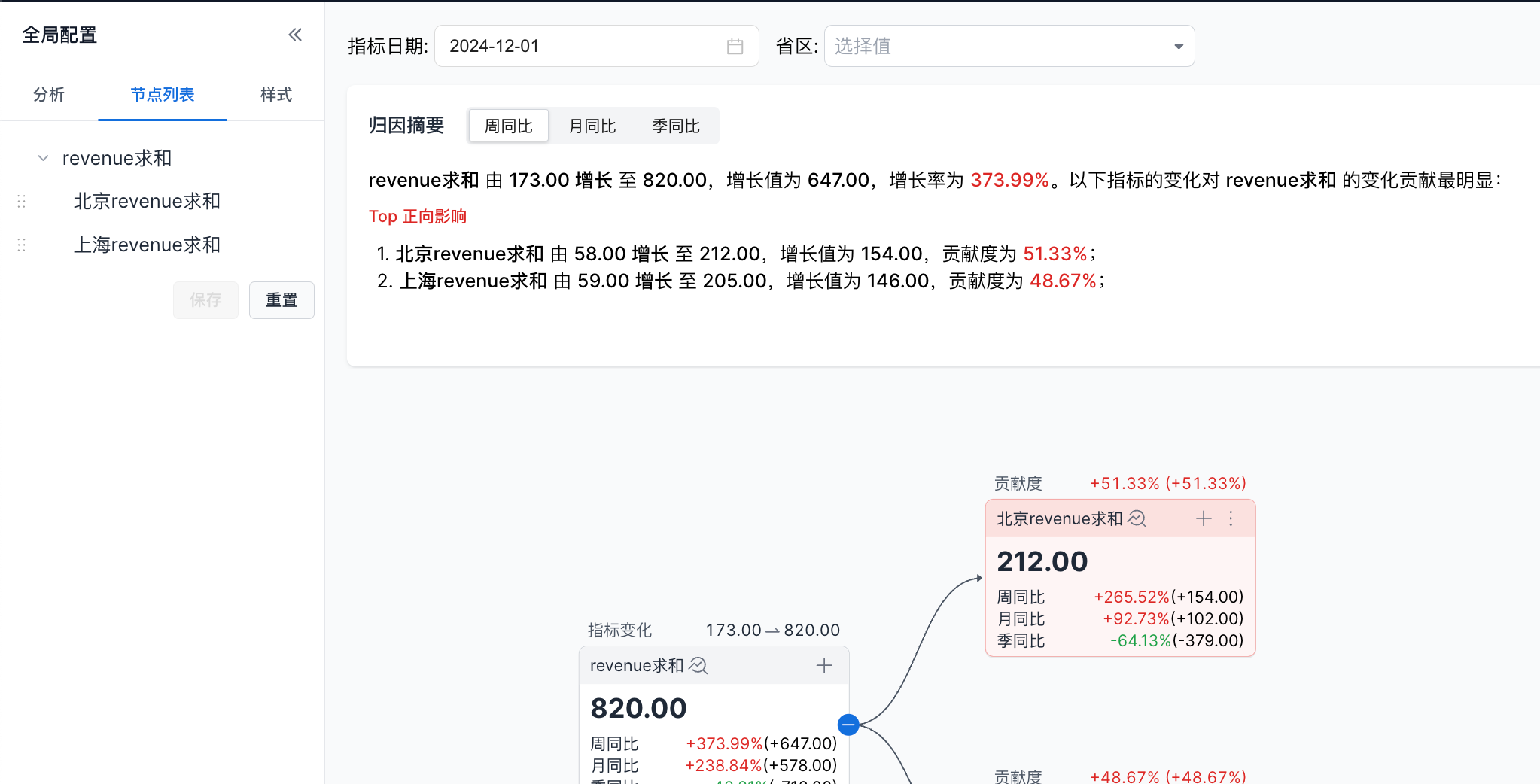Switch to the 分析 tab

pos(49,94)
